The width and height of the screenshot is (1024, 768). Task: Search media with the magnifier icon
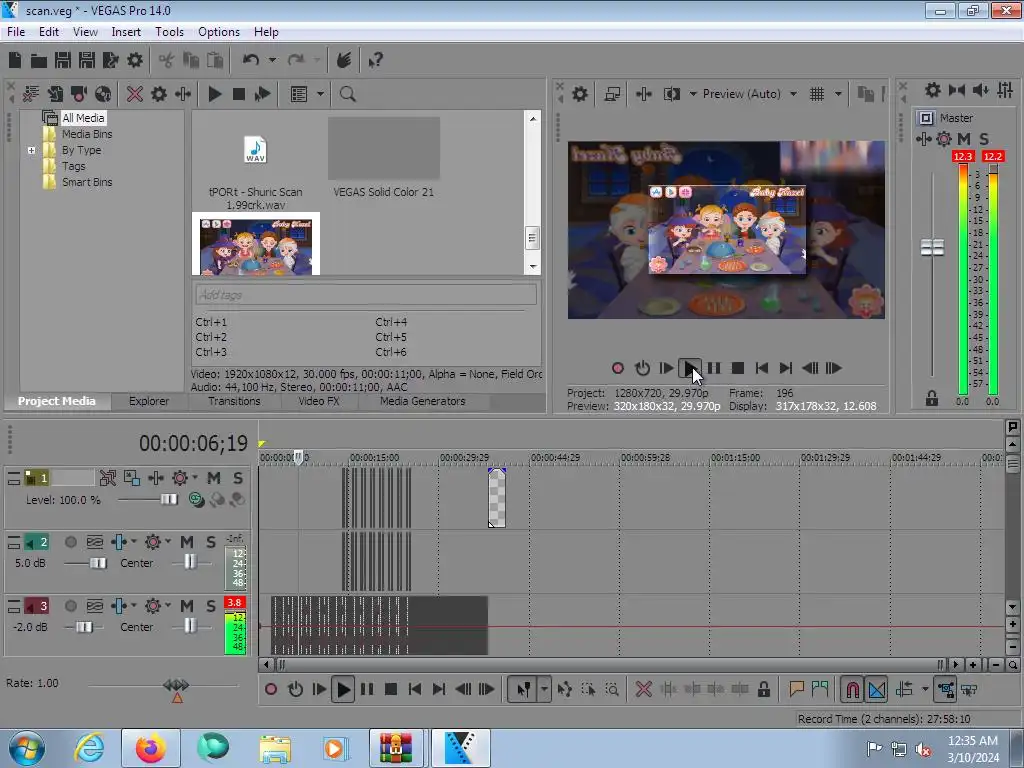click(x=347, y=94)
